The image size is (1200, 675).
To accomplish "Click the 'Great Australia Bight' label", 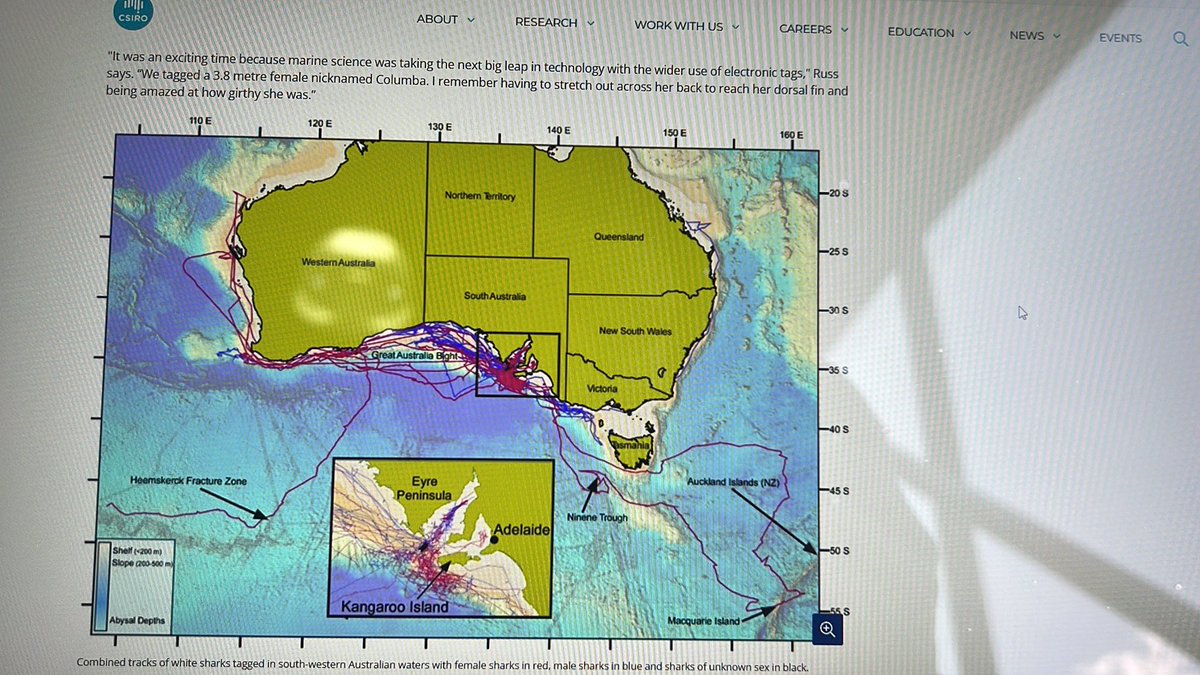I will [x=413, y=355].
